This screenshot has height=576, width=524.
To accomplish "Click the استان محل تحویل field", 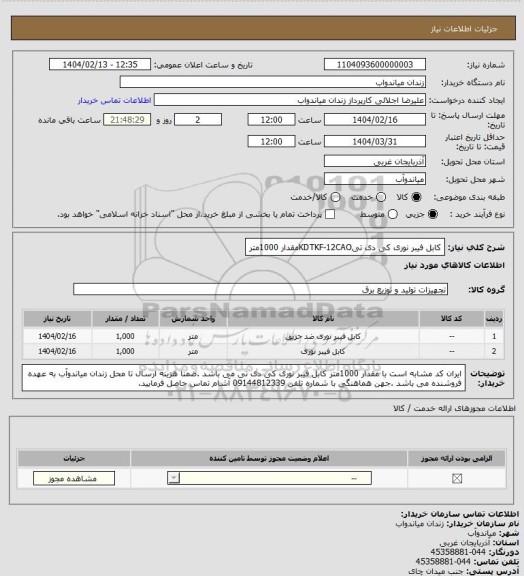I will pos(375,161).
